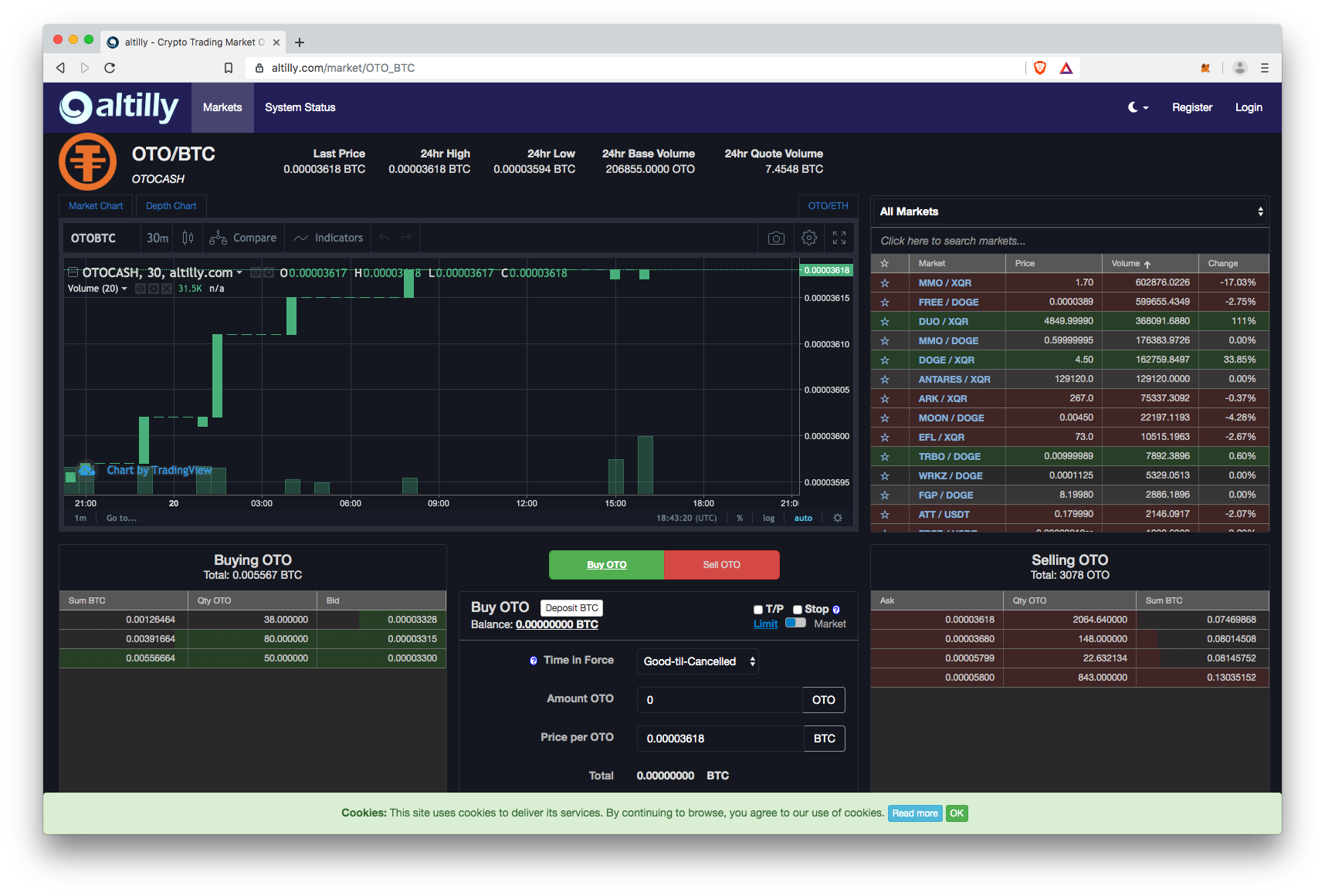Open the browser profile icon
The image size is (1325, 896).
[x=1240, y=68]
